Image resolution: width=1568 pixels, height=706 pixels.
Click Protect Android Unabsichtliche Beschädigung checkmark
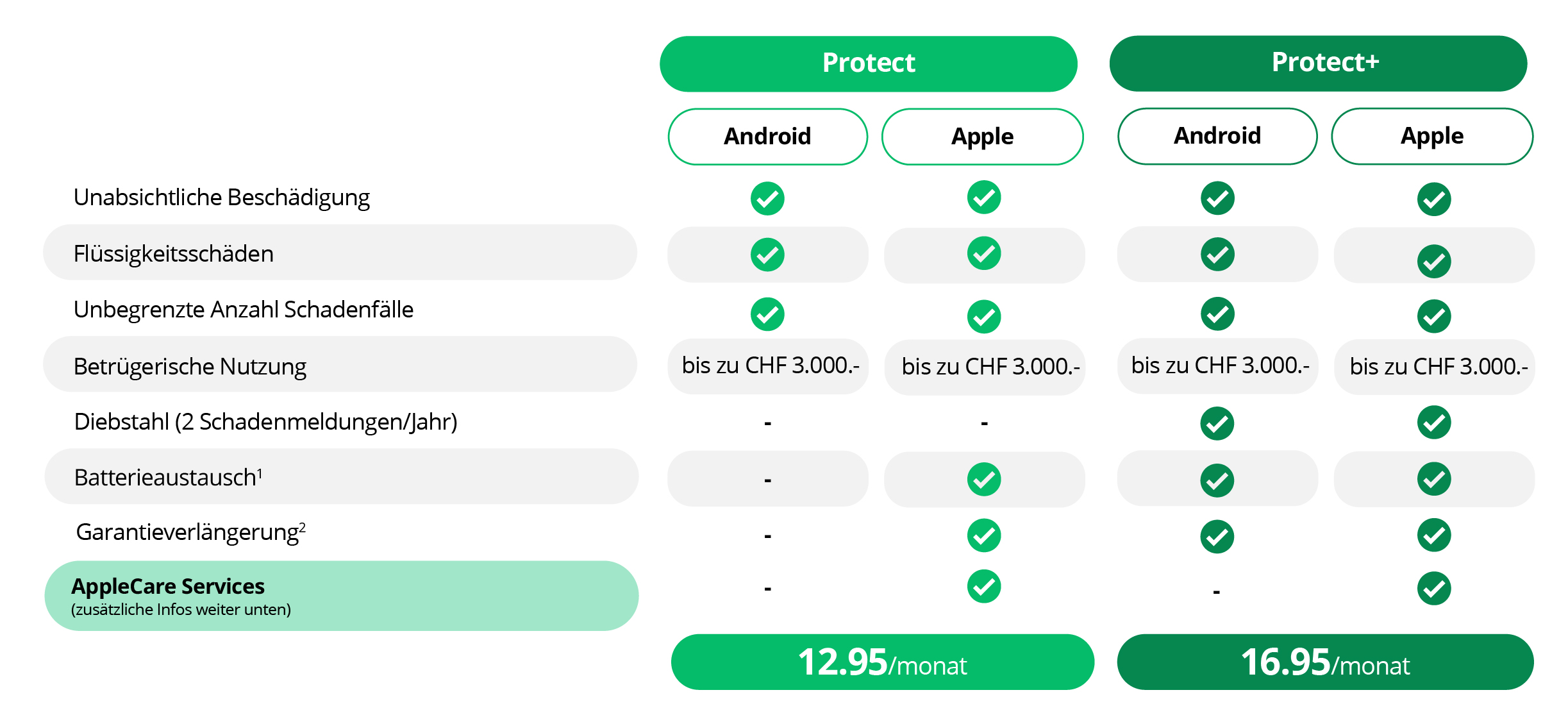(767, 199)
